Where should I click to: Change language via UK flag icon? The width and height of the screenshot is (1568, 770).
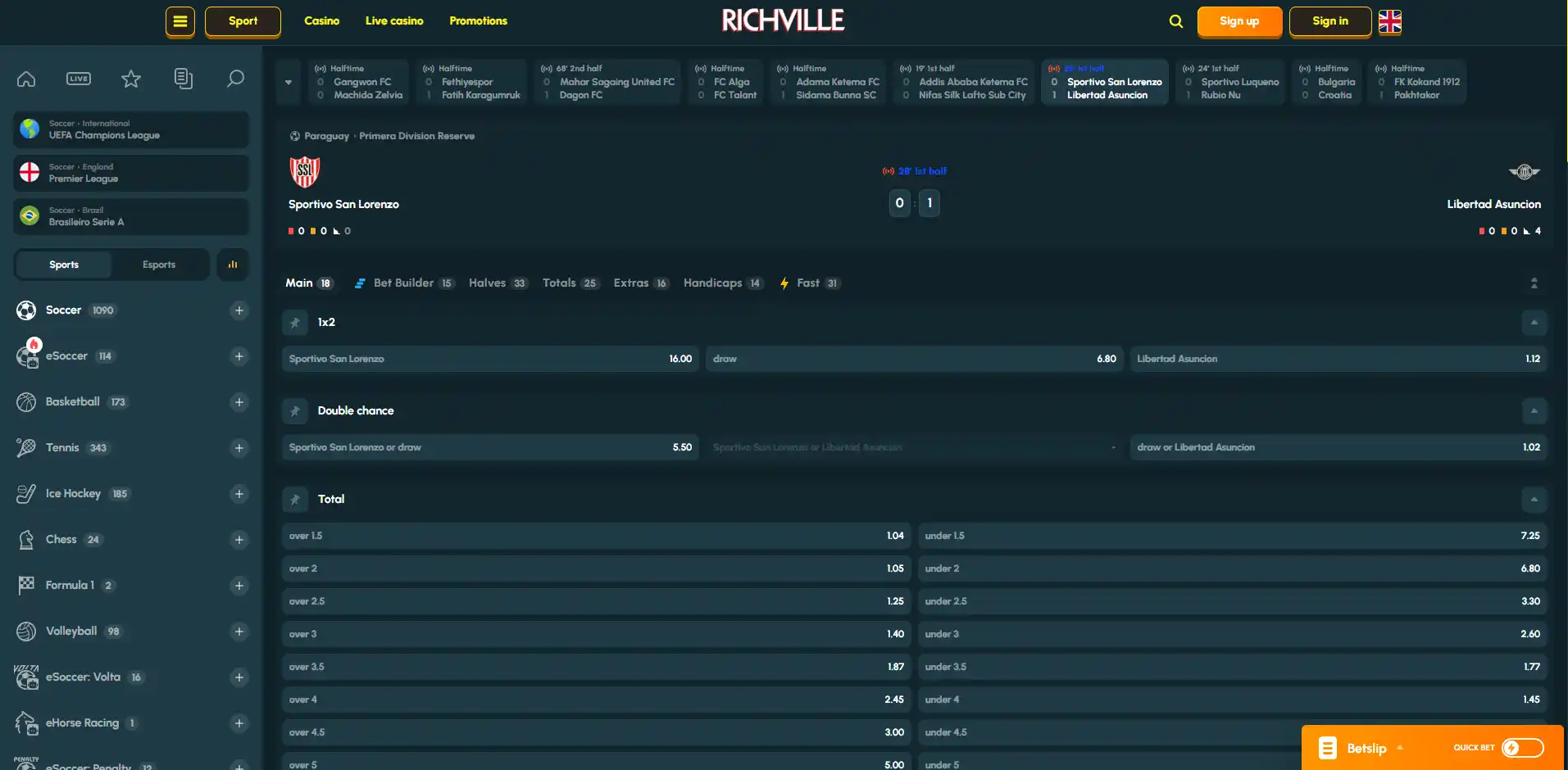[x=1390, y=21]
